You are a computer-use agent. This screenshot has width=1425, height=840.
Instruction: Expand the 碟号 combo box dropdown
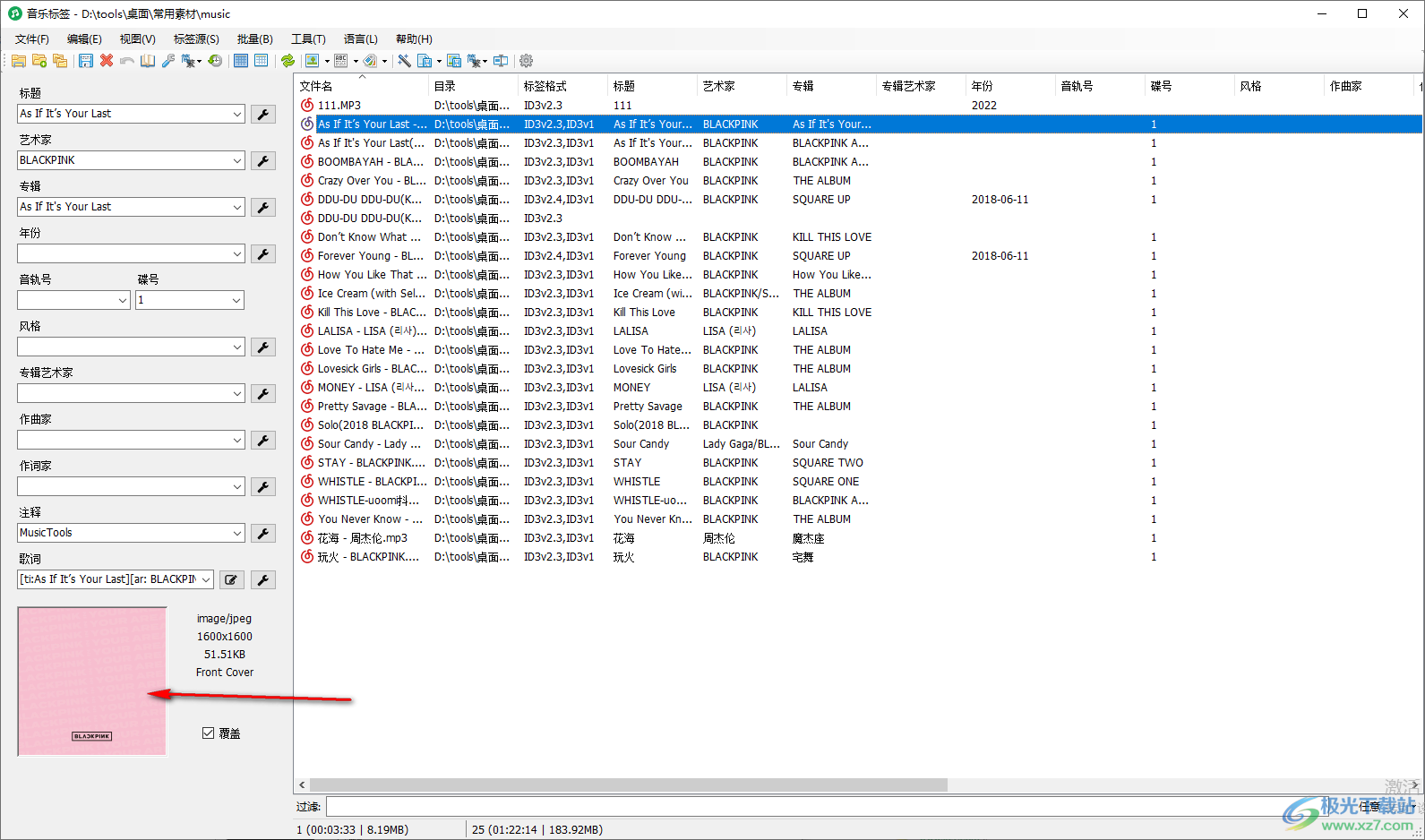point(237,300)
